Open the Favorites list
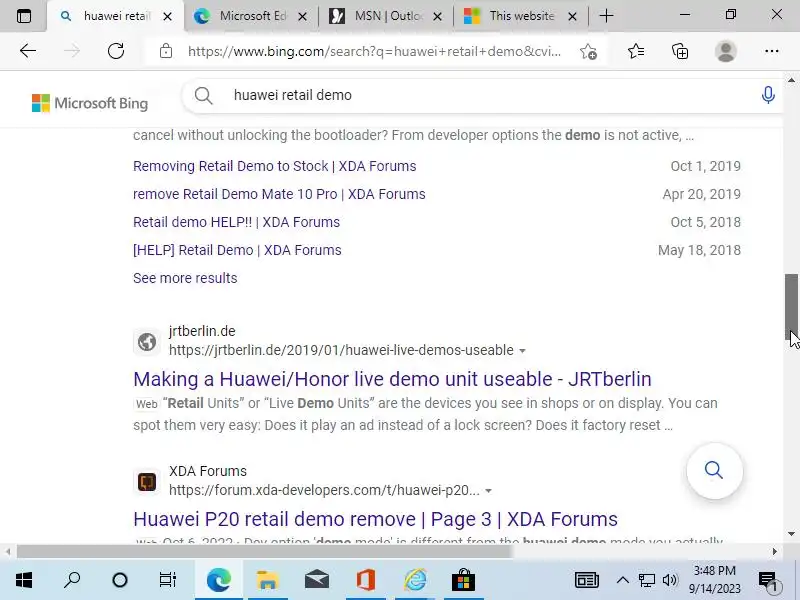This screenshot has width=800, height=600. tap(636, 51)
